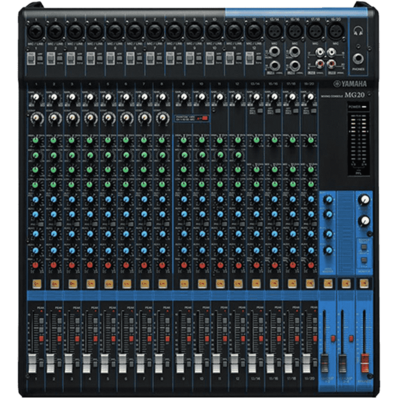
Task: Move the channel 1 fader
Action: (x=32, y=363)
